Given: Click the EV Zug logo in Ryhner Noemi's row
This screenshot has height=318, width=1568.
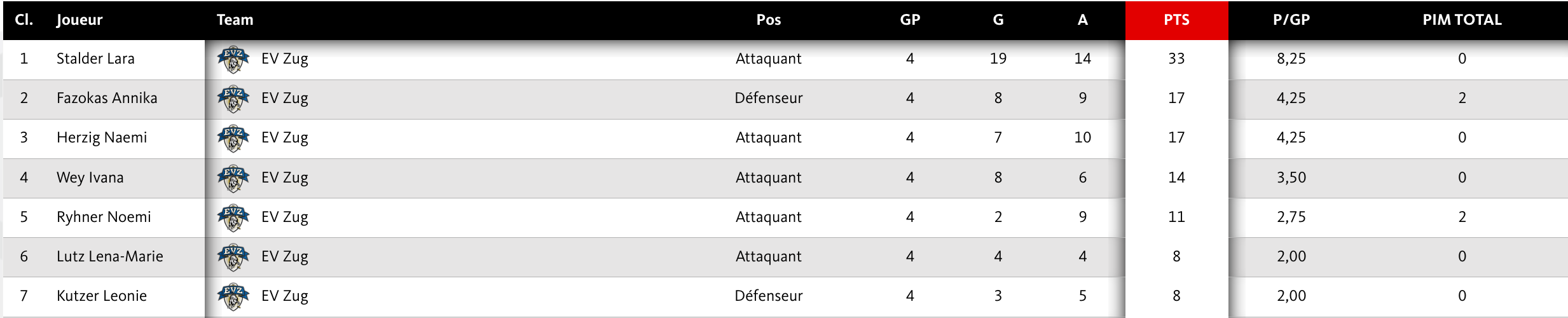Looking at the screenshot, I should (233, 218).
